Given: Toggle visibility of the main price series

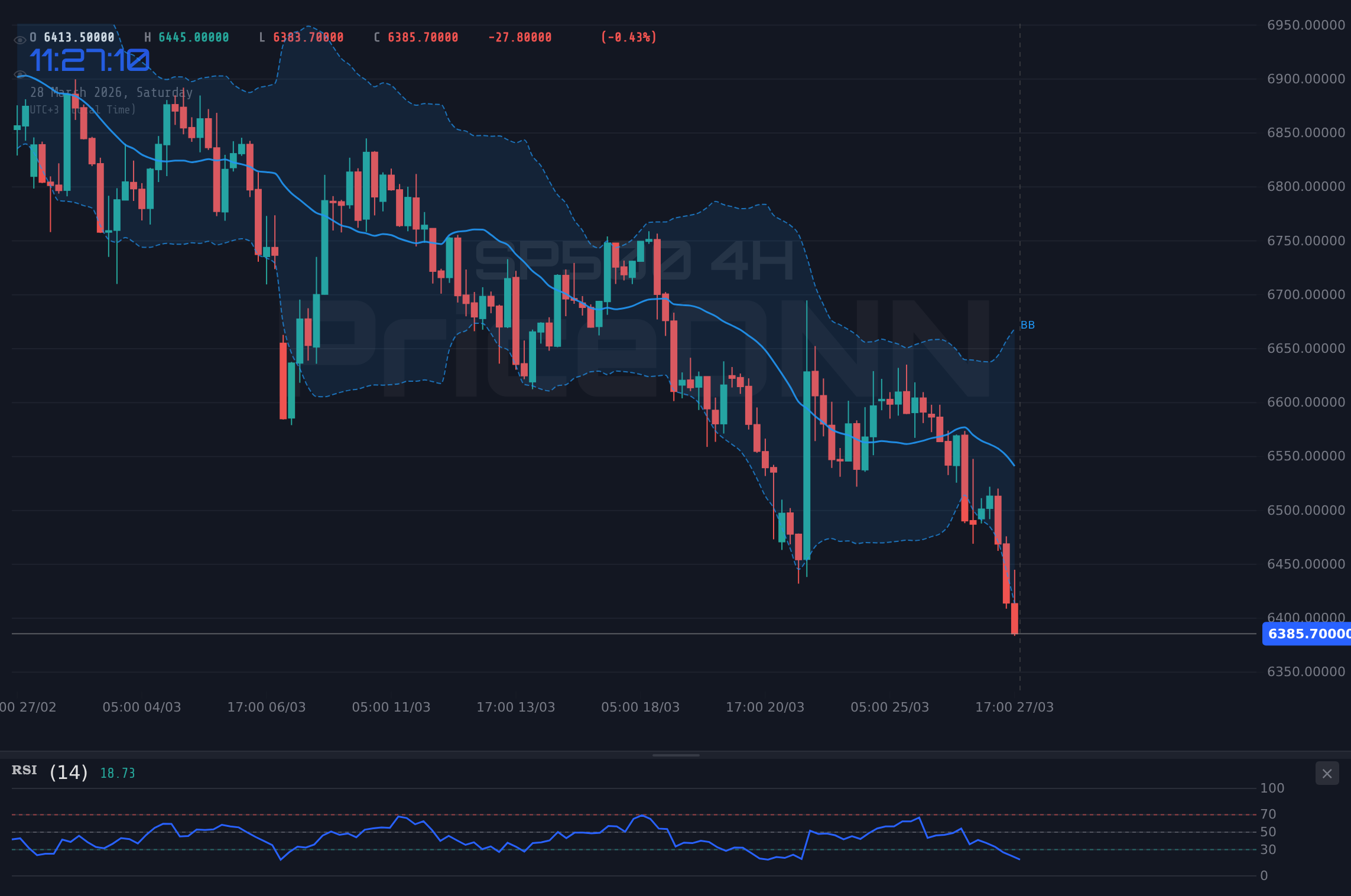Looking at the screenshot, I should point(20,38).
